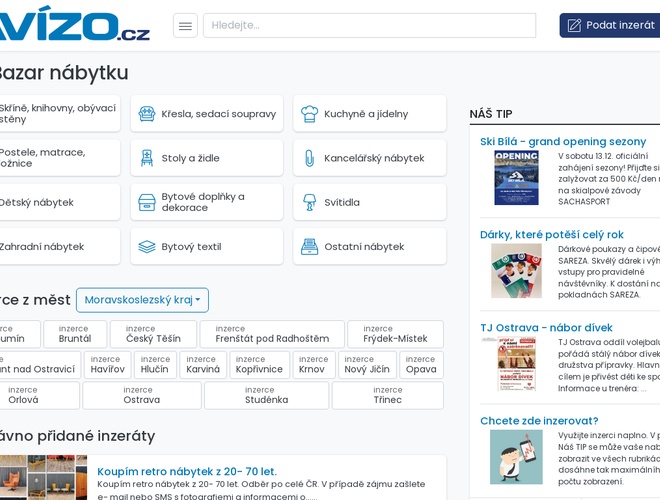Click the chef hat icon for Kuchyně a jídelny
Image resolution: width=660 pixels, height=500 pixels.
[310, 114]
